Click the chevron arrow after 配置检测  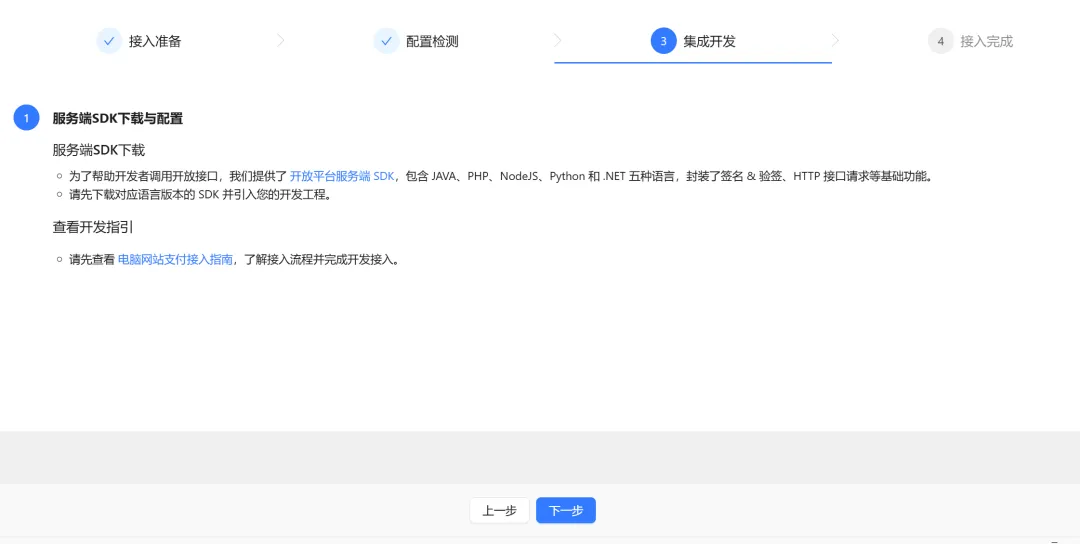point(558,41)
